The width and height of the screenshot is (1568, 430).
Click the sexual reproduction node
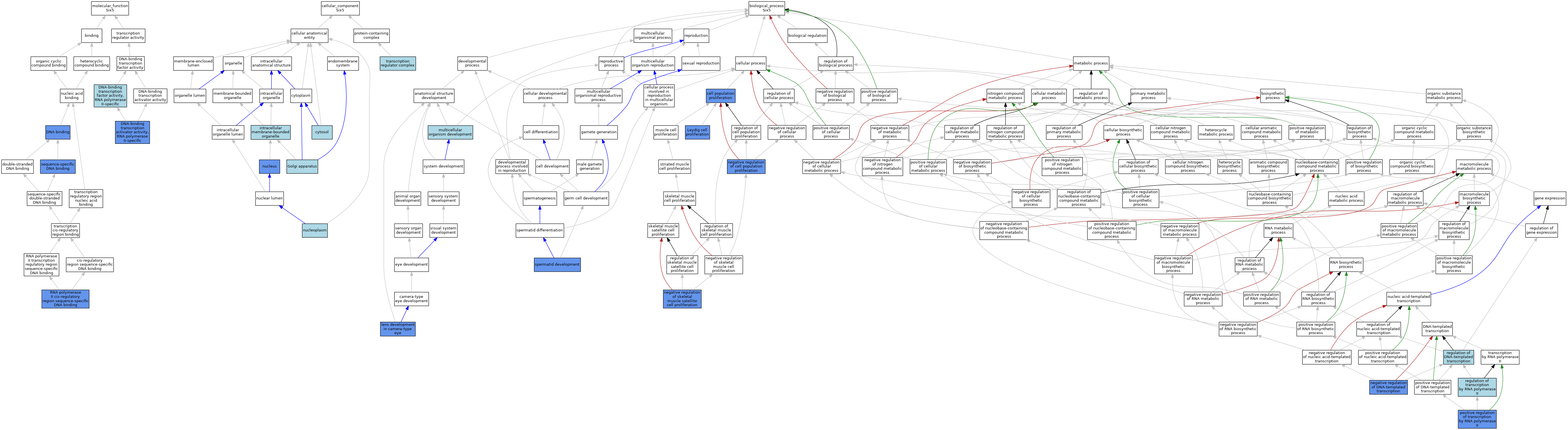pos(700,63)
